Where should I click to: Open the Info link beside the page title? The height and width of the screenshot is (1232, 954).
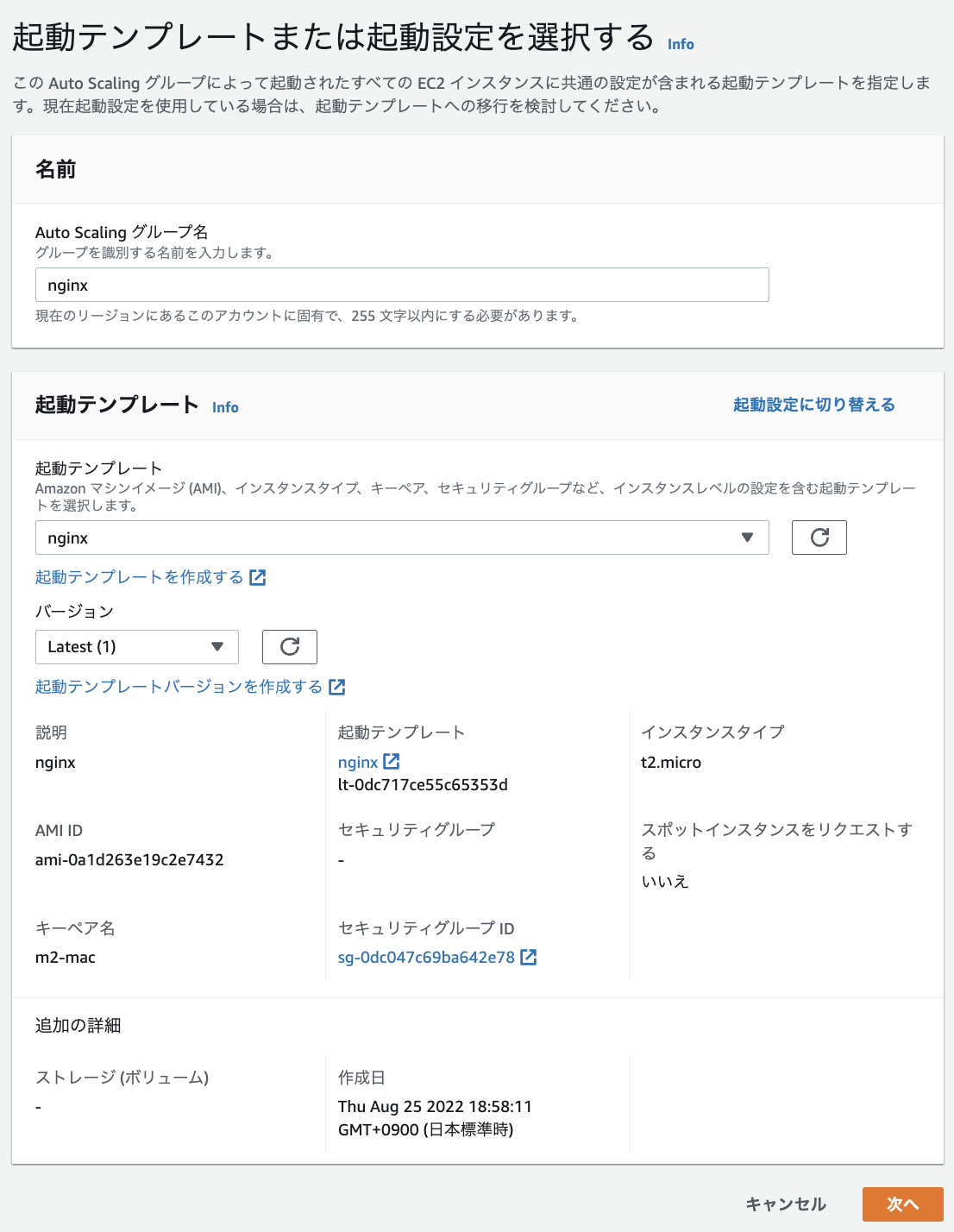pyautogui.click(x=680, y=43)
